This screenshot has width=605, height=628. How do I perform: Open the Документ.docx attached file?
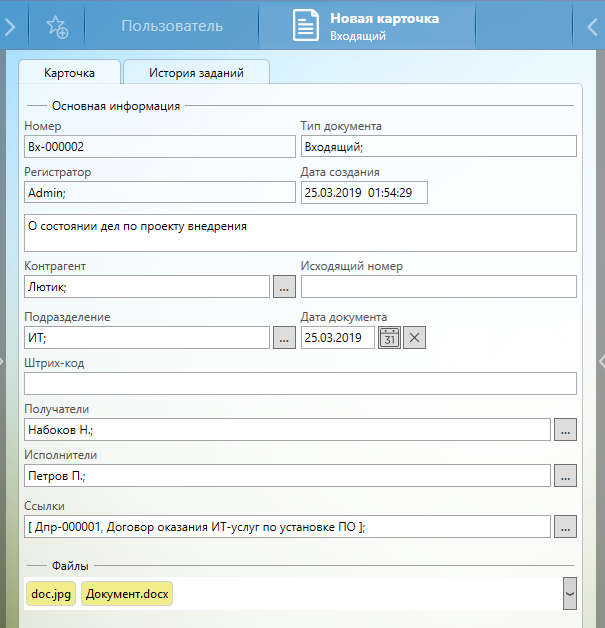(127, 594)
